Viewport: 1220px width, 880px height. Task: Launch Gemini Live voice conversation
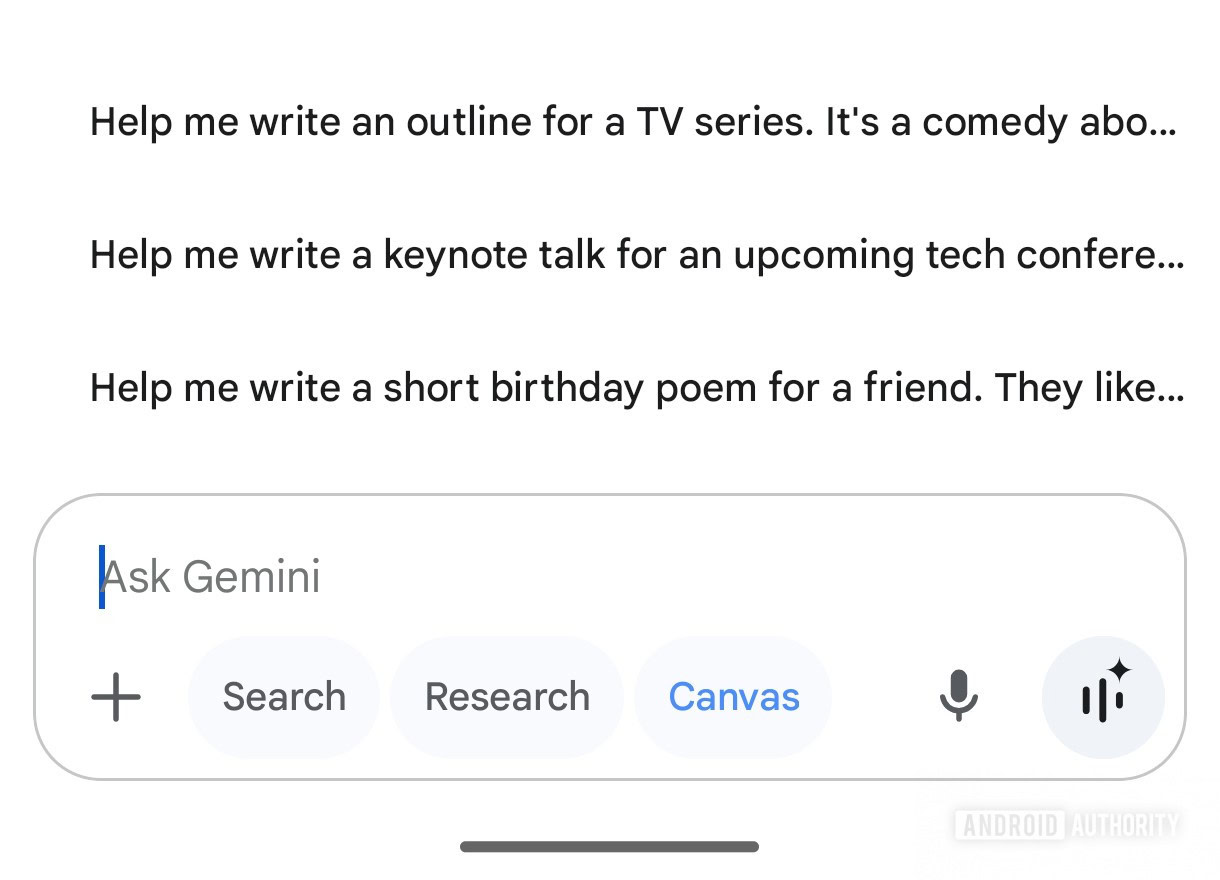click(x=1103, y=697)
